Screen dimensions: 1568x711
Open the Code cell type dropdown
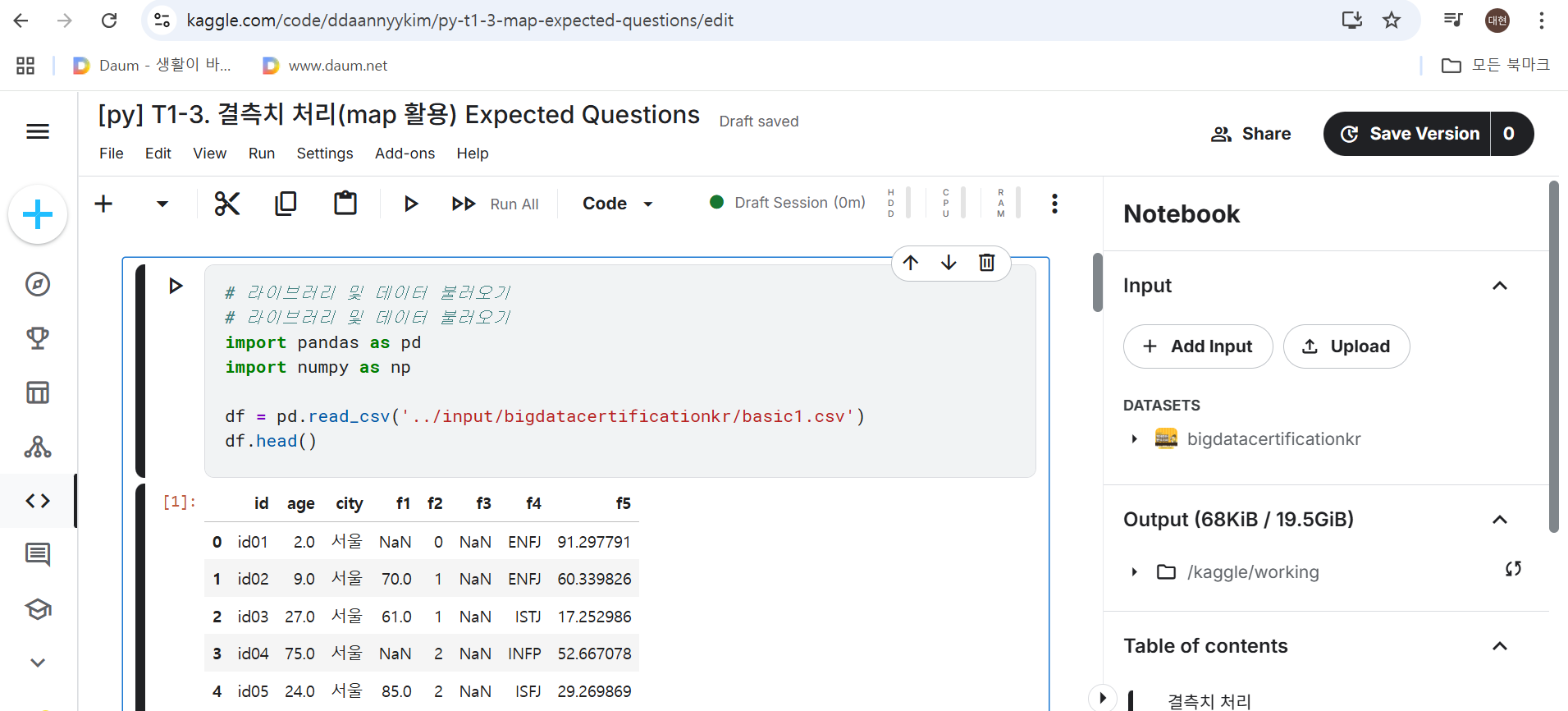pos(617,204)
